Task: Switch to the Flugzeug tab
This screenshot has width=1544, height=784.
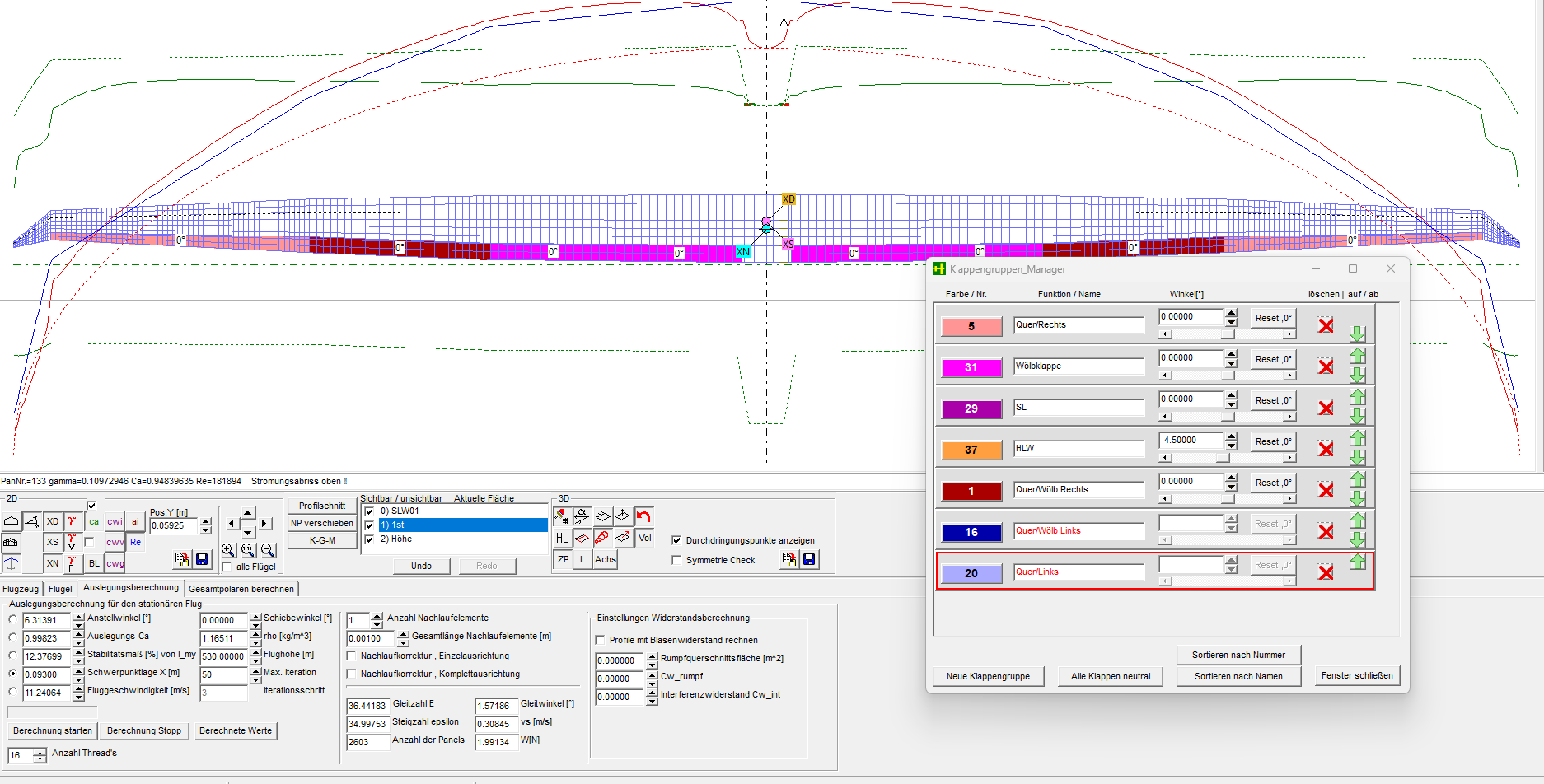Action: 21,589
